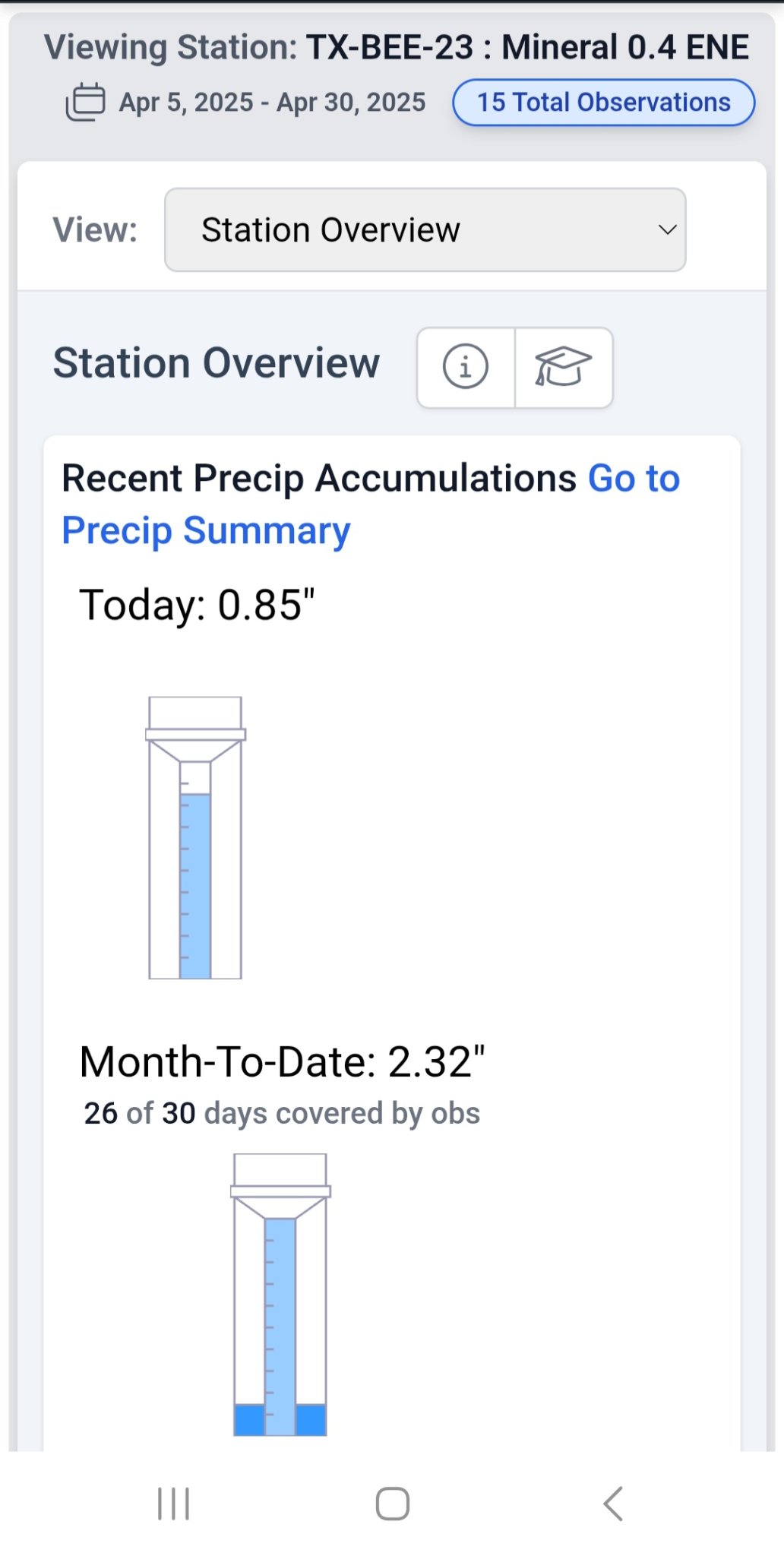The height and width of the screenshot is (1556, 784).
Task: Tap the Month-To-Date rain gauge graphic
Action: click(x=280, y=1295)
